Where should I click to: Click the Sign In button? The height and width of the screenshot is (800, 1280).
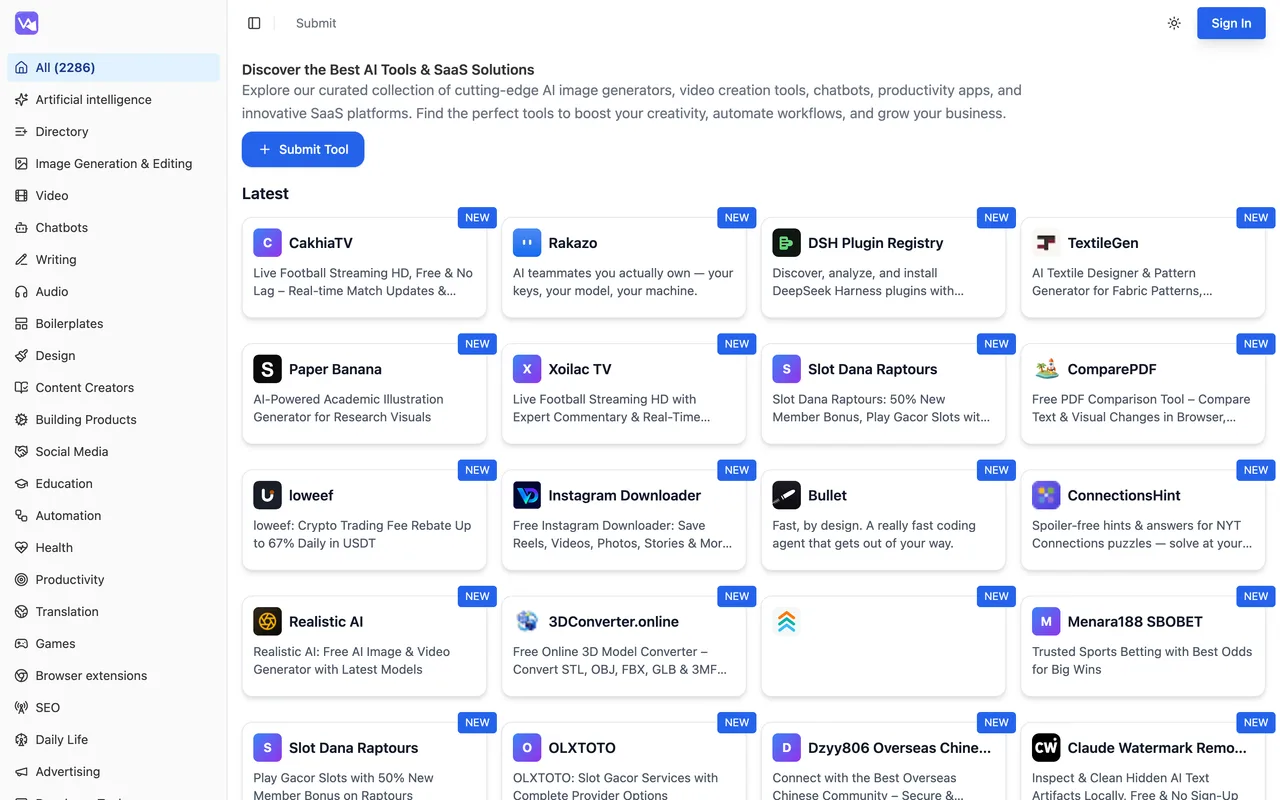(x=1231, y=23)
